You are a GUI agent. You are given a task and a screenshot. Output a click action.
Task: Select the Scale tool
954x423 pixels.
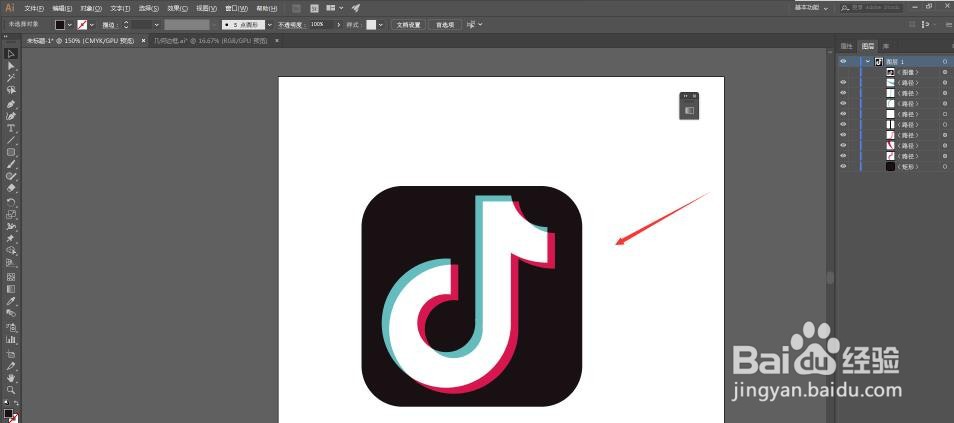tap(11, 215)
